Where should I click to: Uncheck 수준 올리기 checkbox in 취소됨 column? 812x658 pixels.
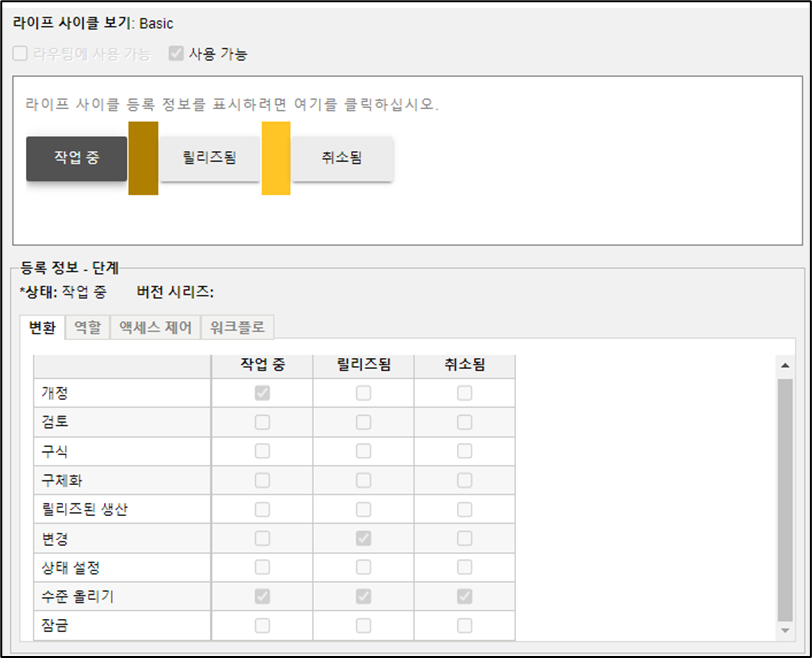tap(465, 596)
